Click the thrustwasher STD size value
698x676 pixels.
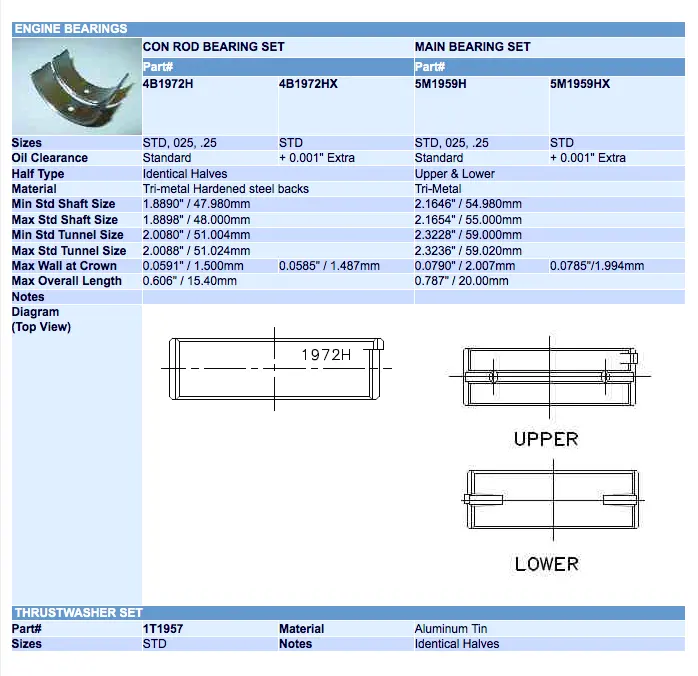click(x=154, y=644)
